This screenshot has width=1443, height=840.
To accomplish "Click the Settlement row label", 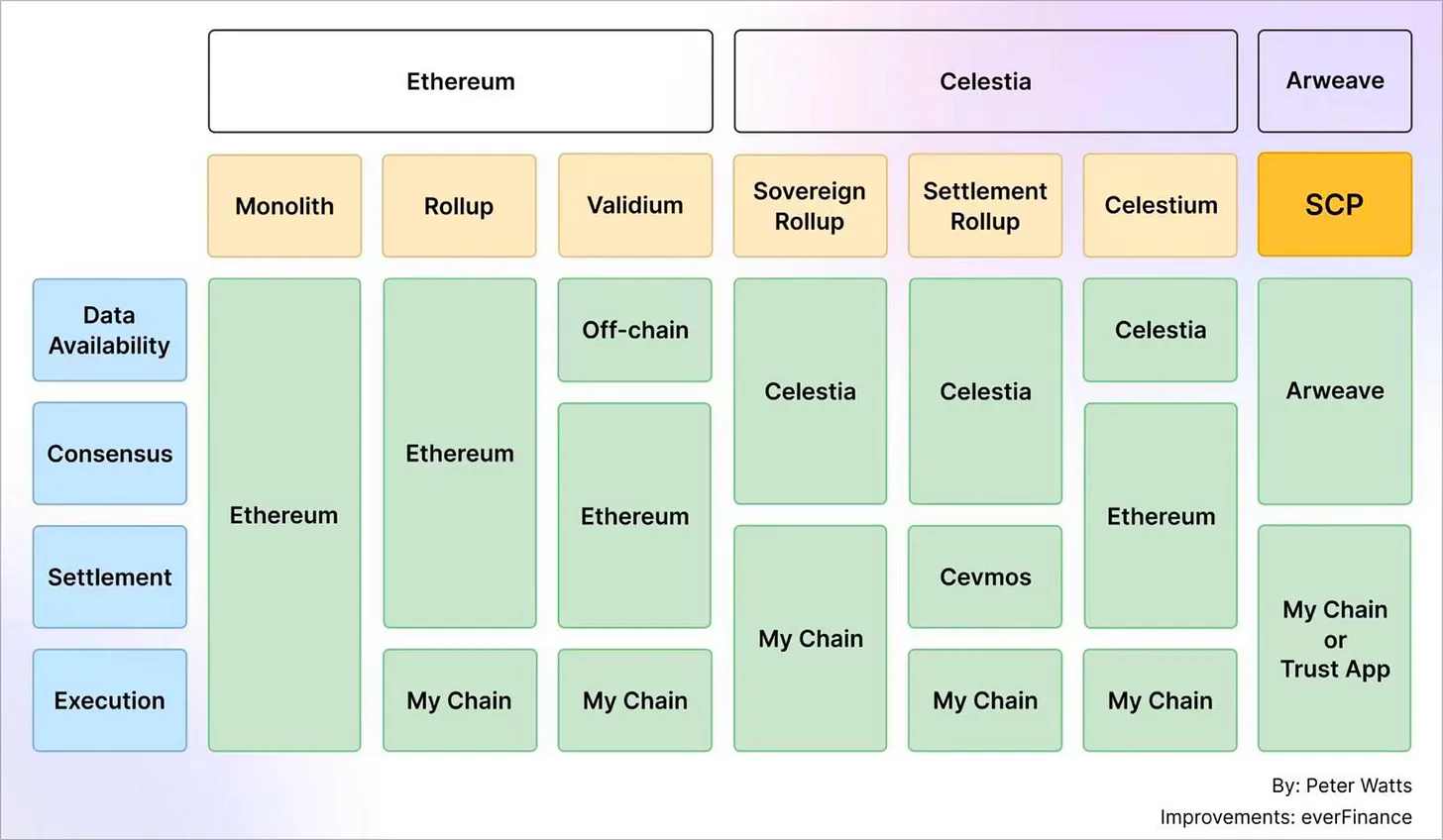I will pyautogui.click(x=110, y=577).
